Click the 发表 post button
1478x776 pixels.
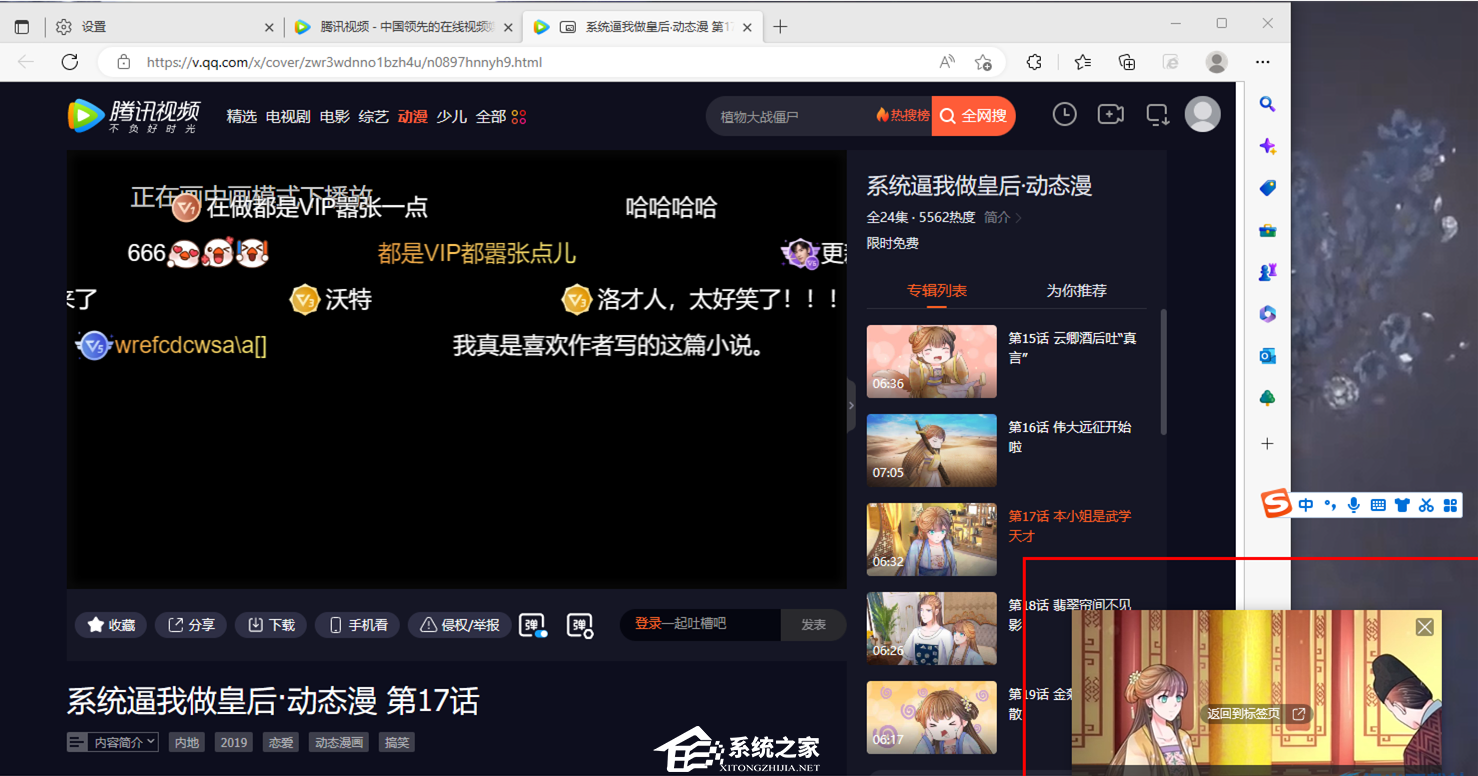pos(814,625)
